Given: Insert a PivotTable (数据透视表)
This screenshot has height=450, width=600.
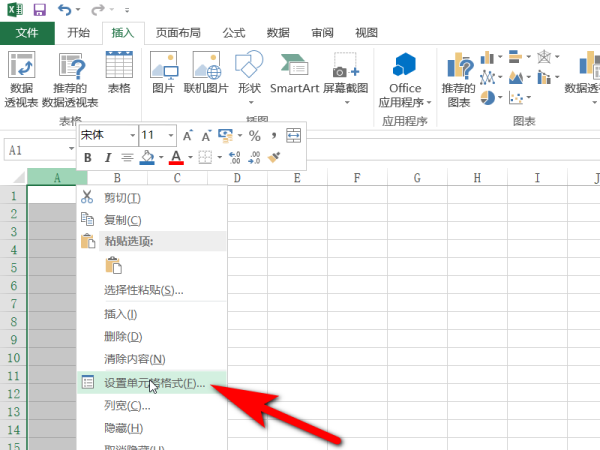Looking at the screenshot, I should point(21,80).
